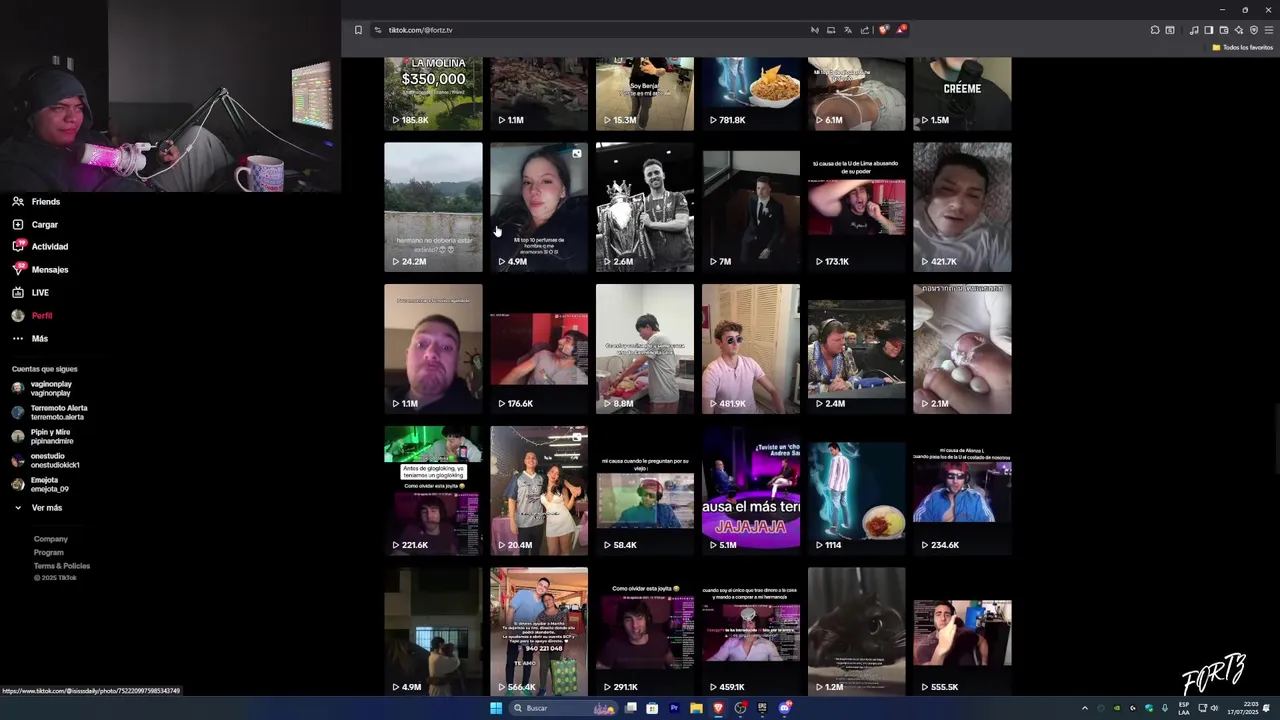Open the suit video with 7M views
The width and height of the screenshot is (1280, 720).
pyautogui.click(x=751, y=207)
